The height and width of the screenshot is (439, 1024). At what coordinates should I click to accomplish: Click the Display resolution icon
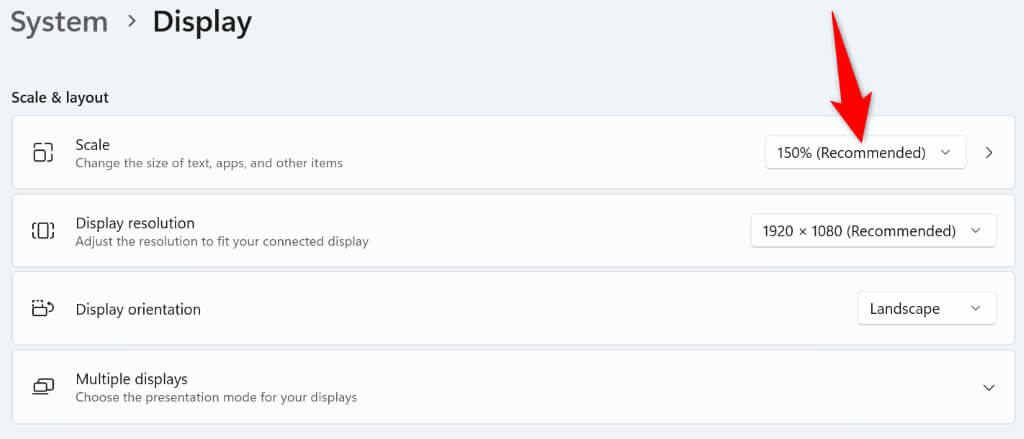[x=42, y=231]
